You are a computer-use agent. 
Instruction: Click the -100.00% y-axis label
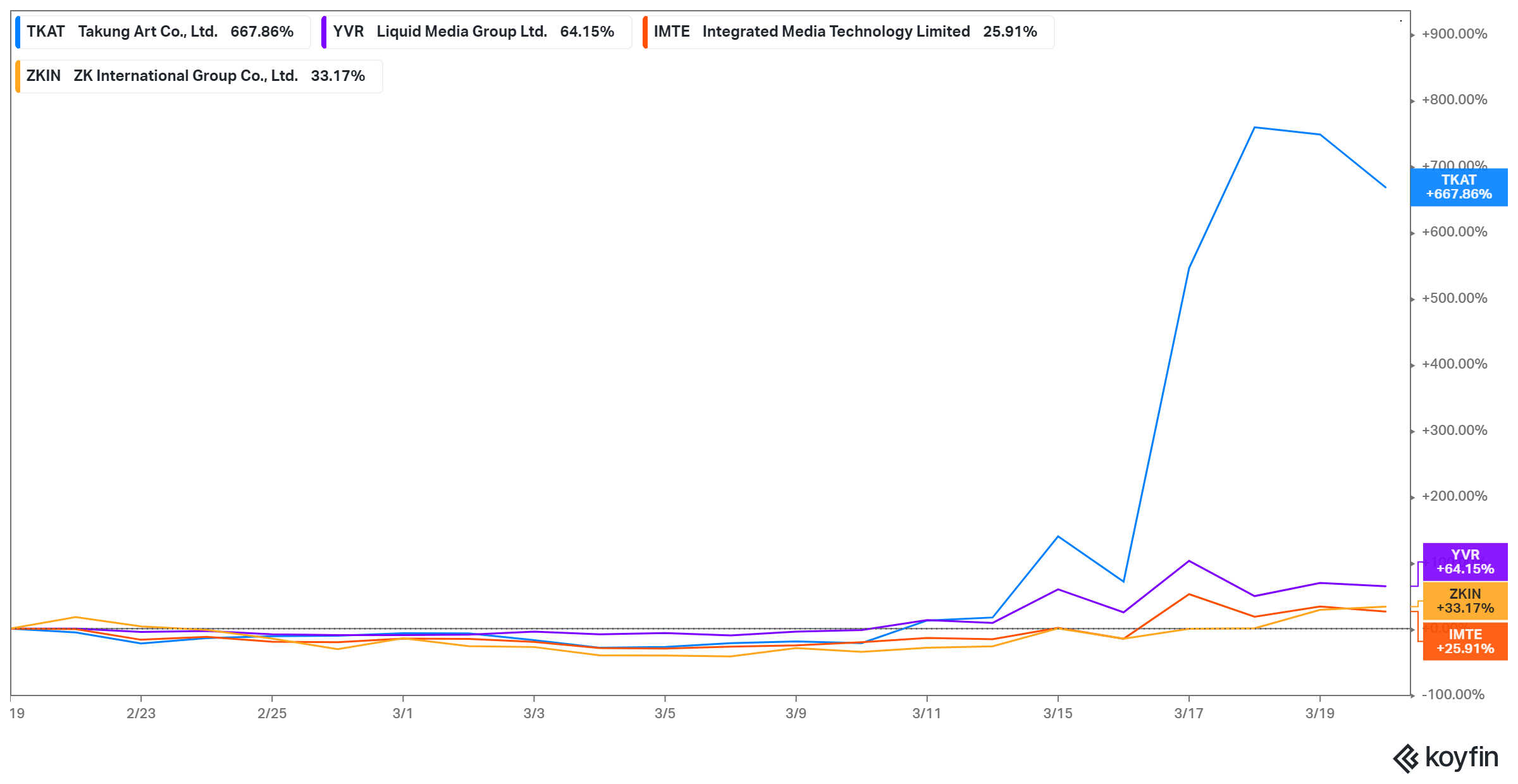point(1453,695)
